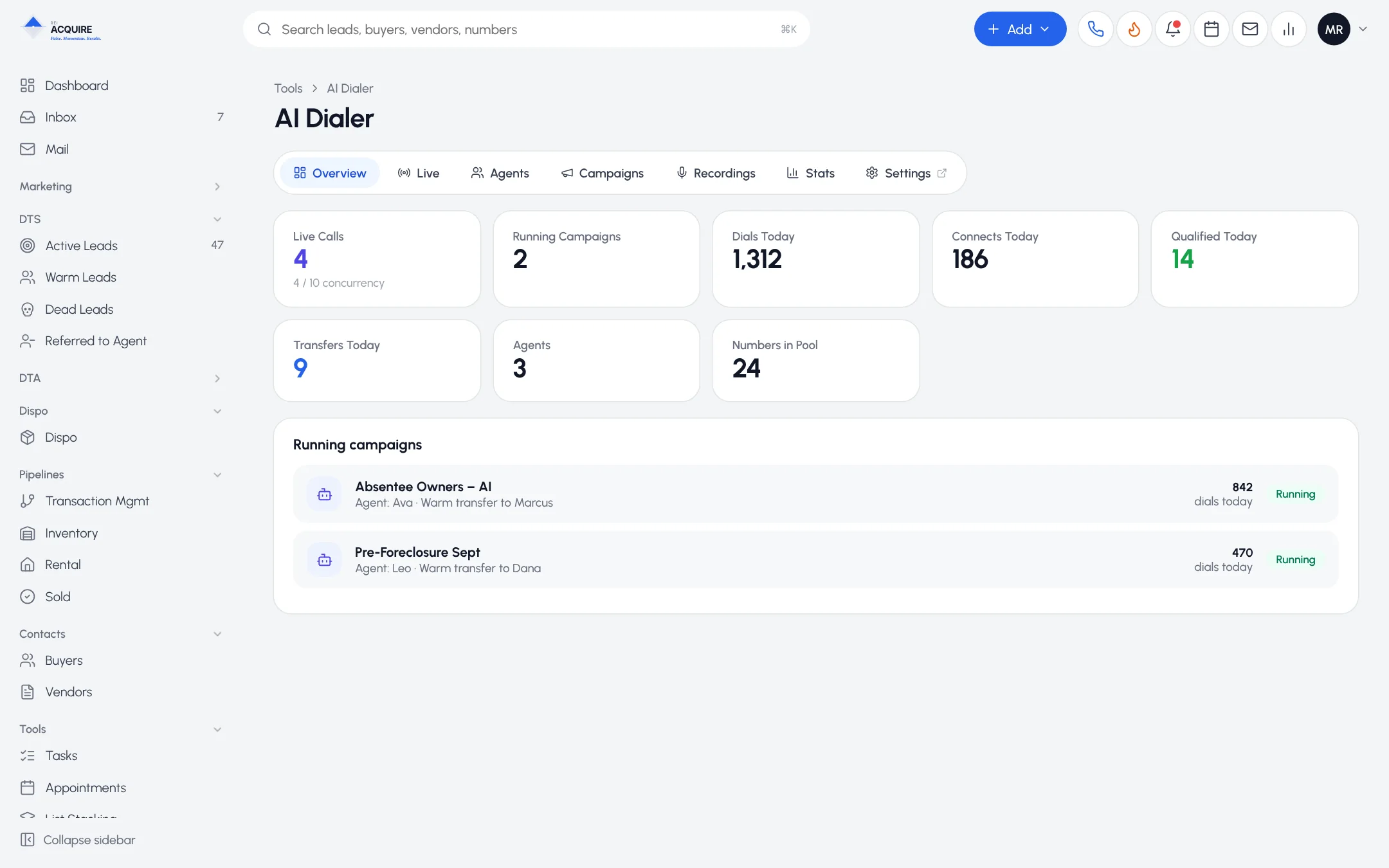Image resolution: width=1389 pixels, height=868 pixels.
Task: Click the robot icon for Absentee Owners campaign
Action: [325, 494]
